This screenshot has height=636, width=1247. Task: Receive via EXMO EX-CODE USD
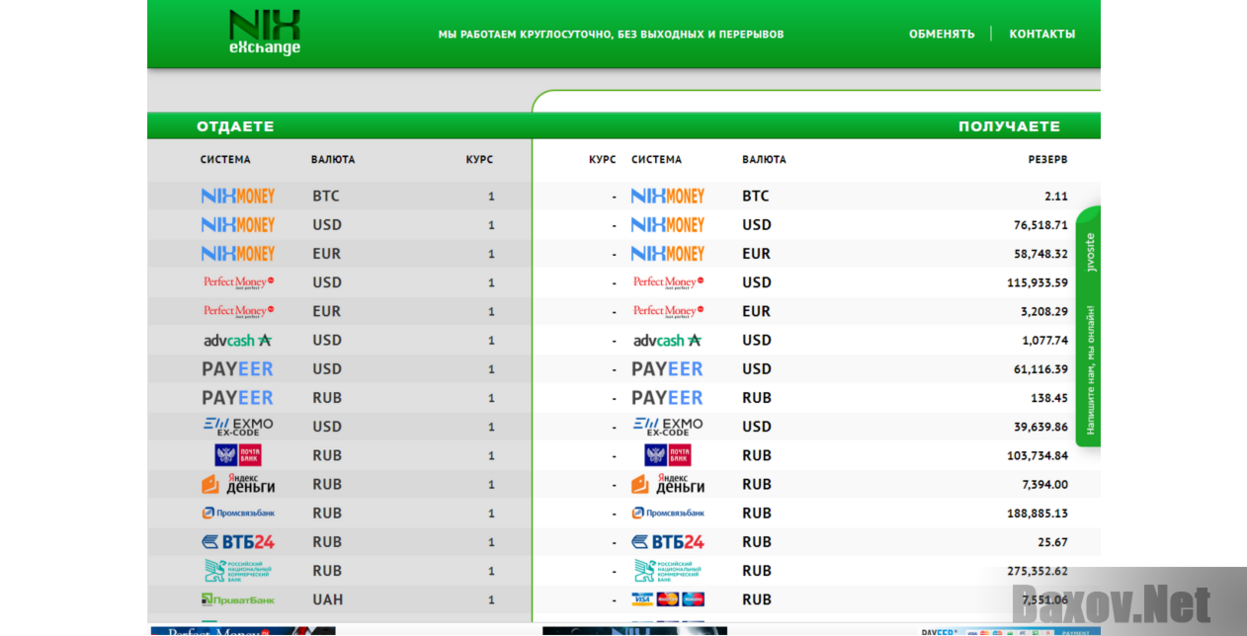817,427
